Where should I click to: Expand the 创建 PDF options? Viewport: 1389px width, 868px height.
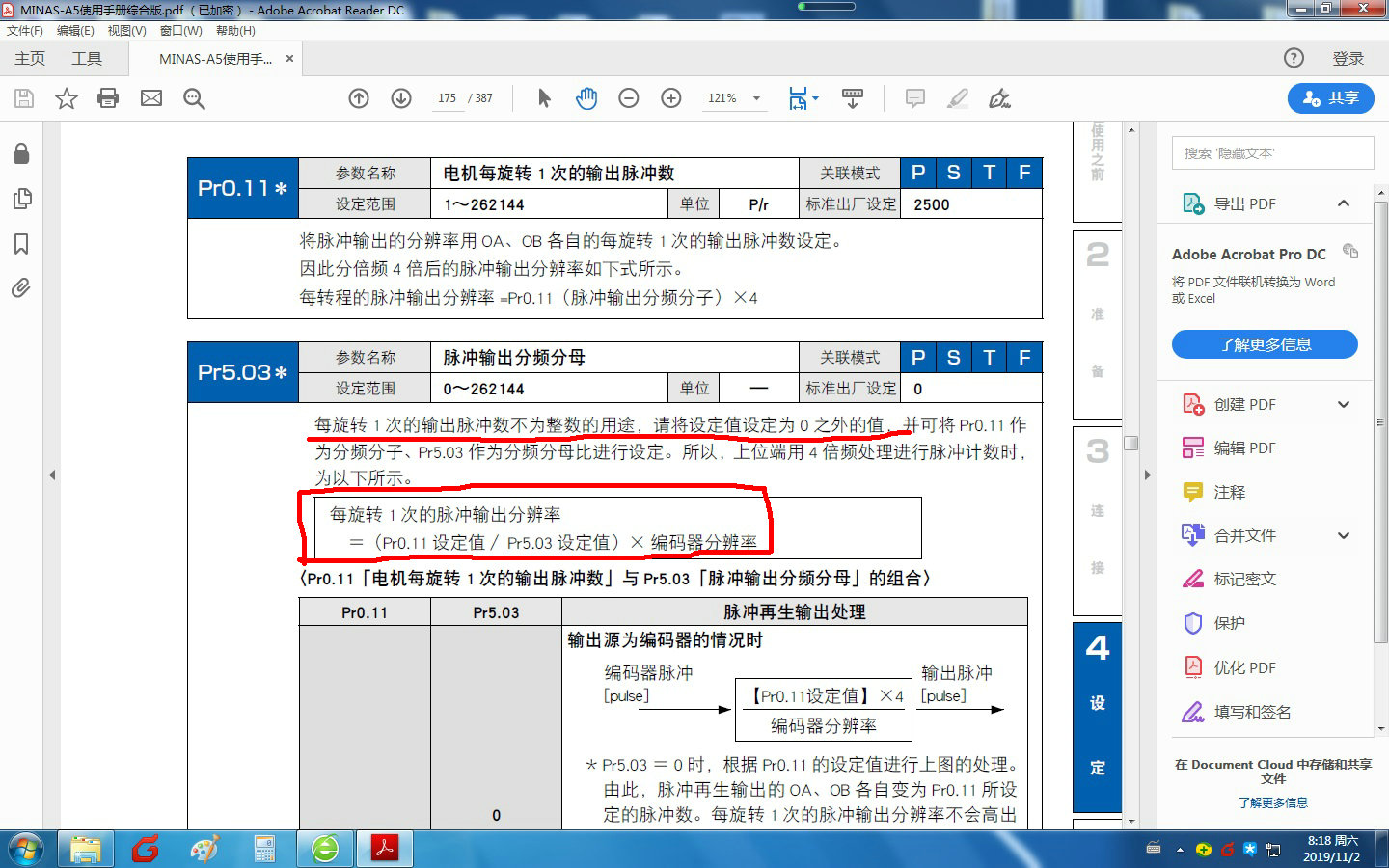[x=1344, y=405]
